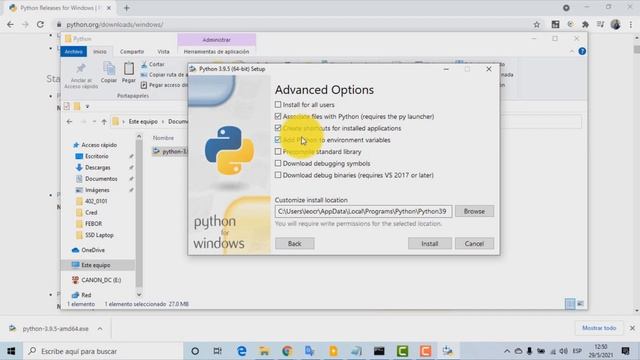Open Imágenes in navigation pane
Image resolution: width=640 pixels, height=360 pixels.
(97, 190)
